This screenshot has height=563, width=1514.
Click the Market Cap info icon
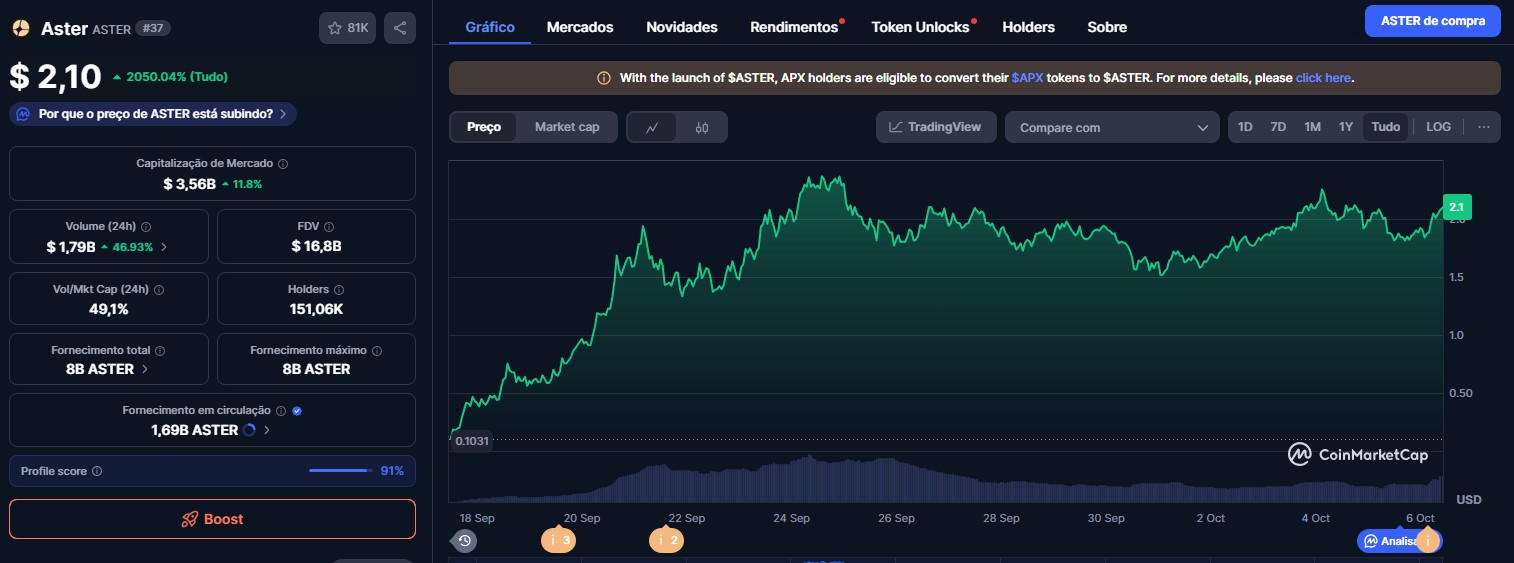(x=283, y=163)
